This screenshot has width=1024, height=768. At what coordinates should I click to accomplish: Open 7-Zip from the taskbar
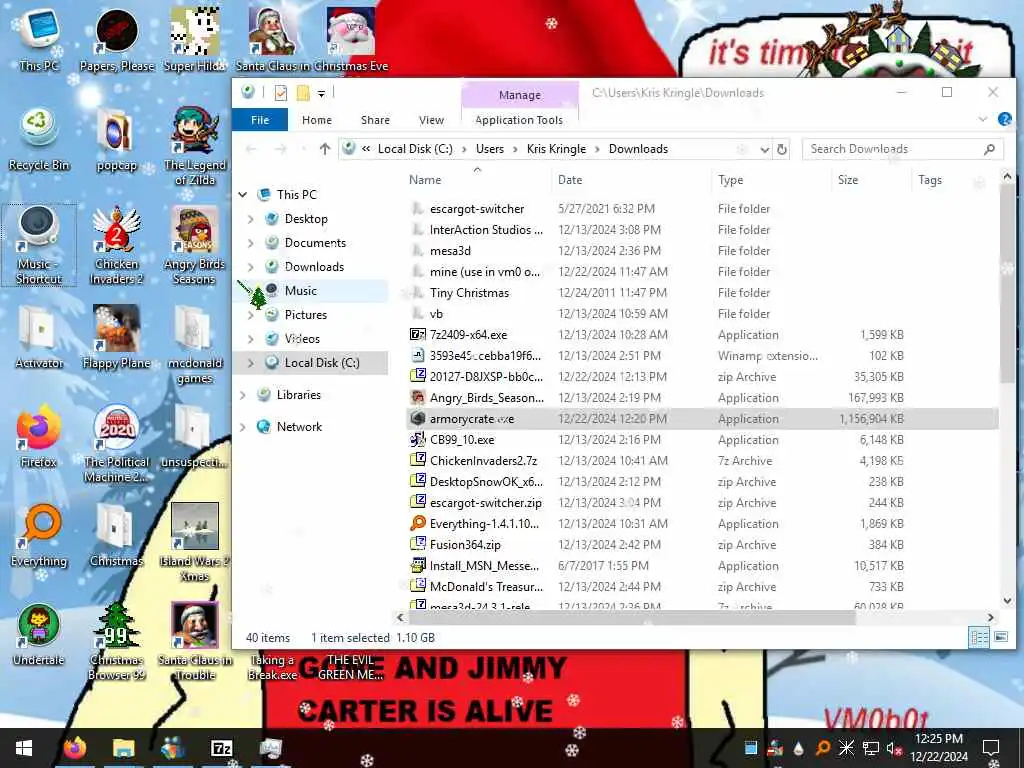coord(221,748)
